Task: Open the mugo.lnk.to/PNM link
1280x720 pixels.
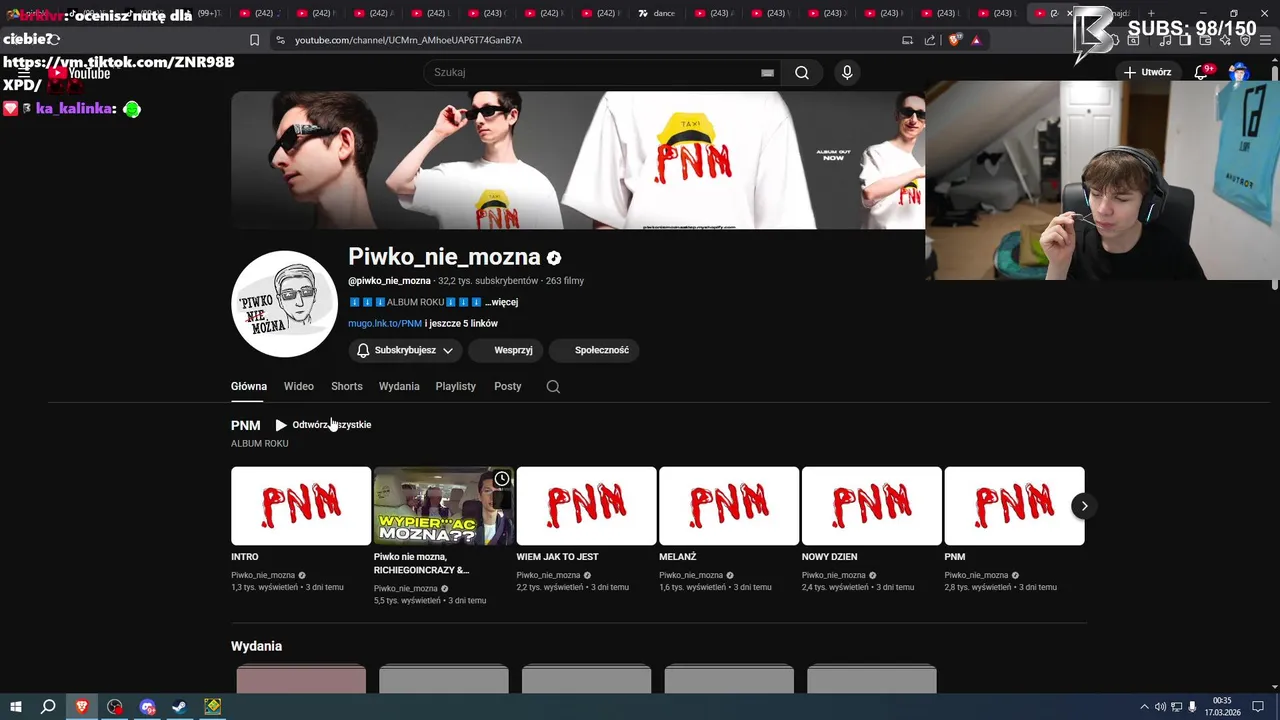Action: tap(385, 323)
